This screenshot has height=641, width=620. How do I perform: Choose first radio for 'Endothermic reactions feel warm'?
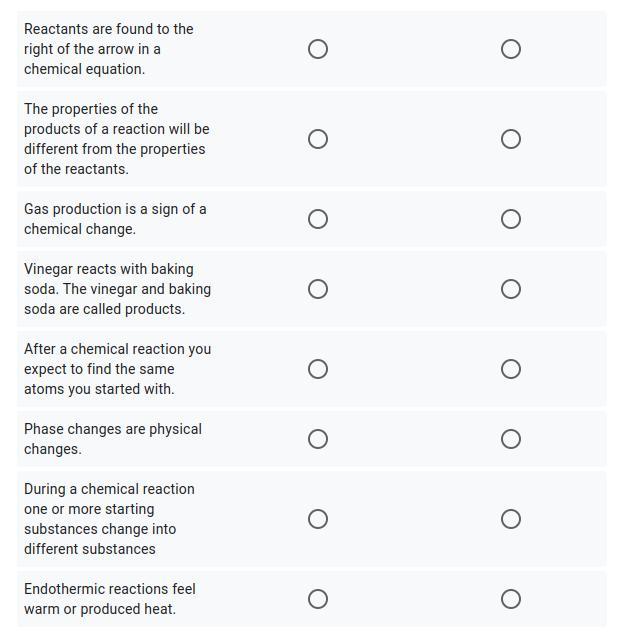coord(318,599)
